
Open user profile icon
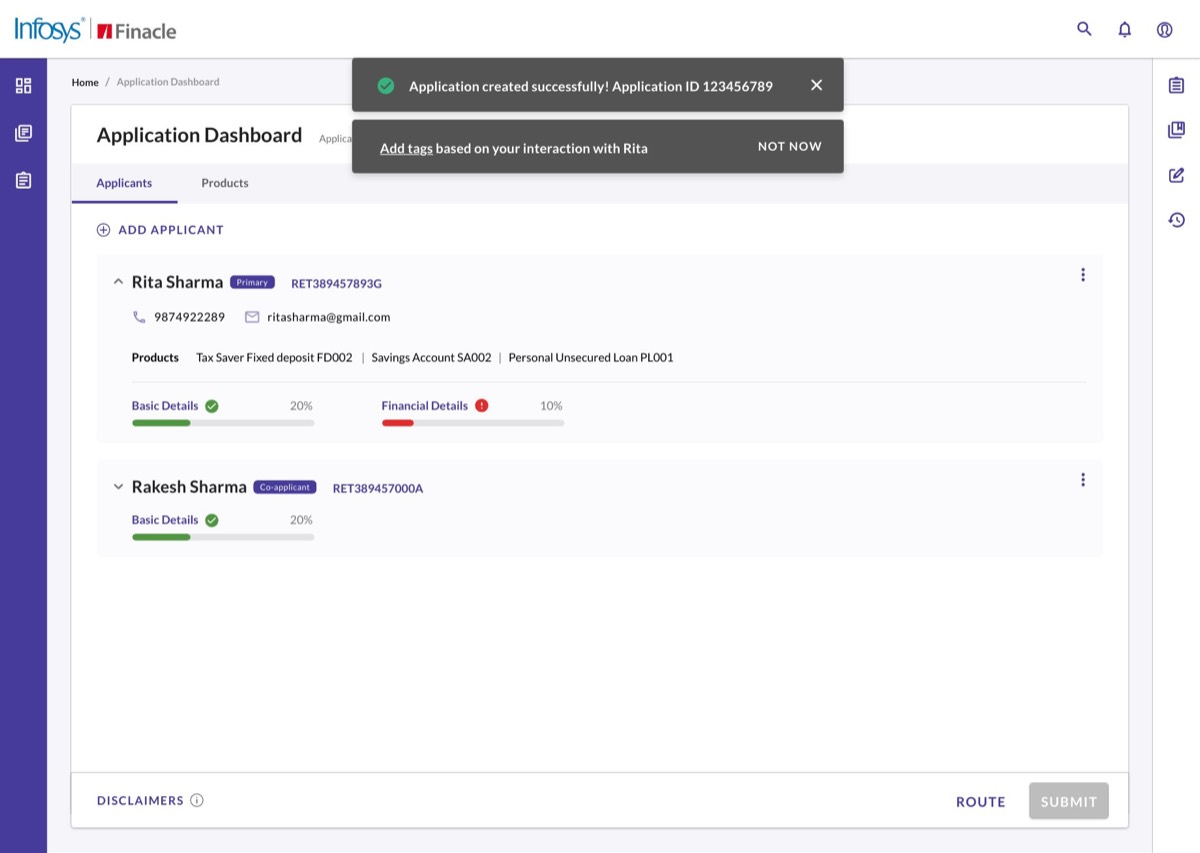[1164, 29]
